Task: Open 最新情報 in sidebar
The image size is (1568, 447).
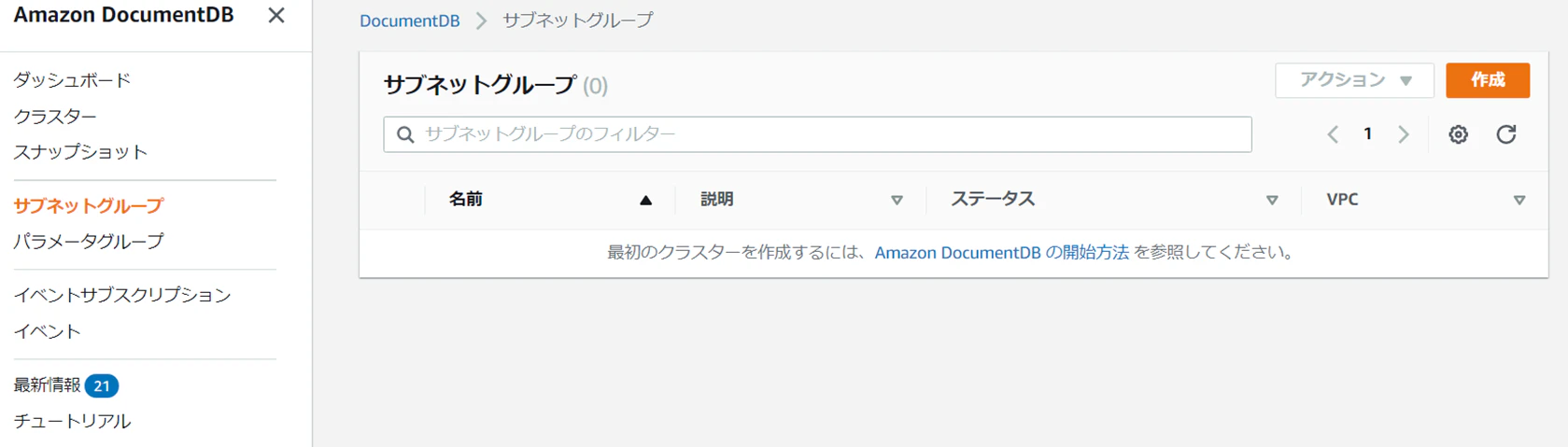Action: 47,385
